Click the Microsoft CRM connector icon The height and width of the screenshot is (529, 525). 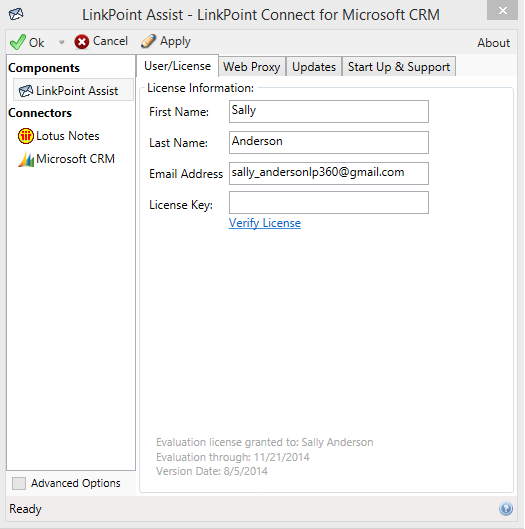pyautogui.click(x=26, y=159)
